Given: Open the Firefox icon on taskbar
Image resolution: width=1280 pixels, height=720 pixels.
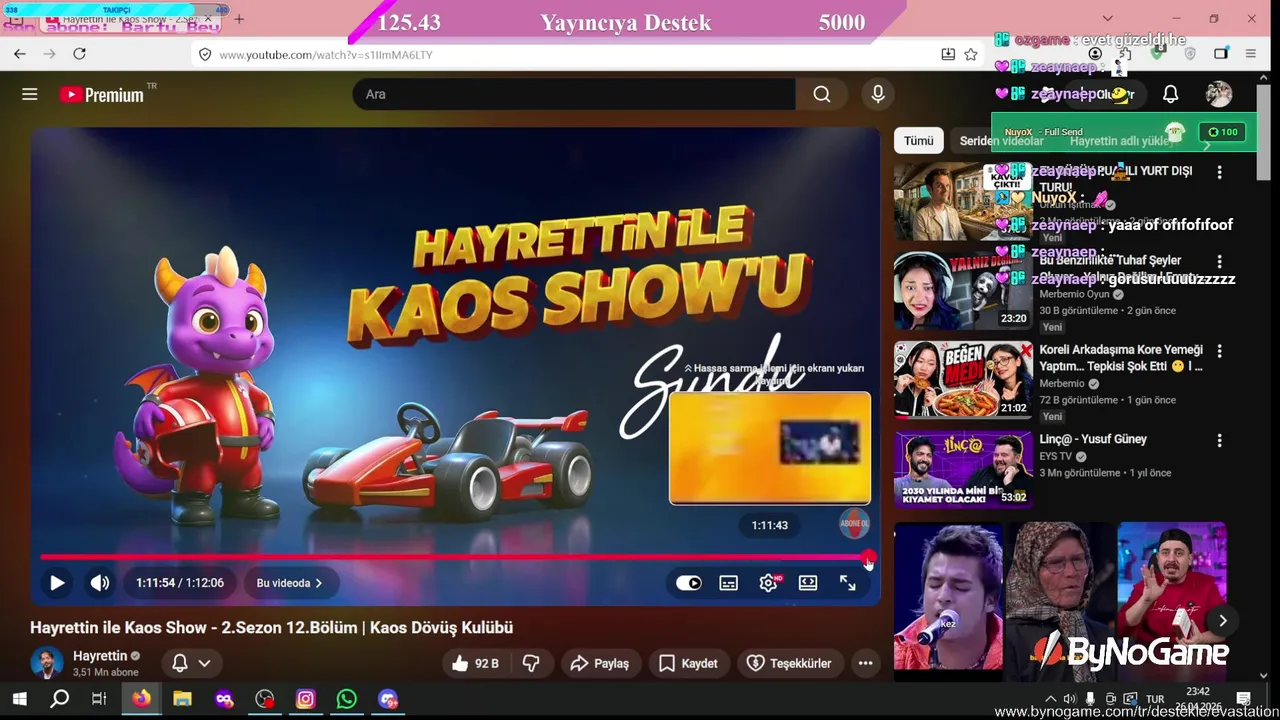Looking at the screenshot, I should click(x=141, y=699).
